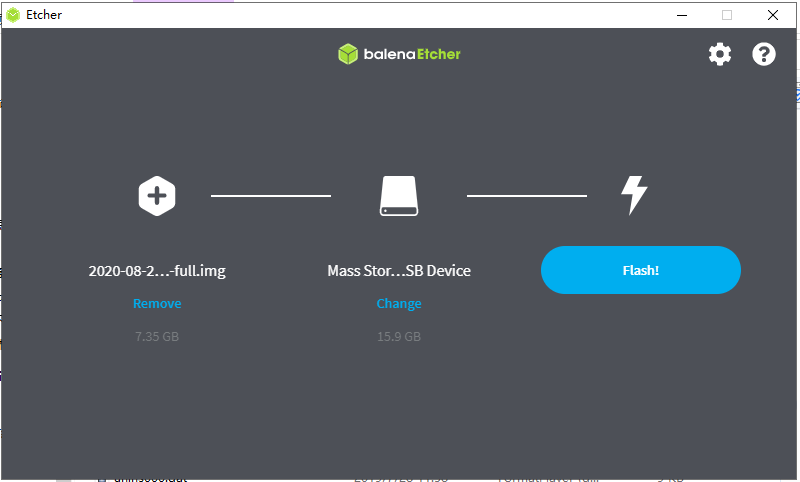Image resolution: width=800 pixels, height=482 pixels.
Task: Click the 15.9 GB drive size text
Action: 398,337
